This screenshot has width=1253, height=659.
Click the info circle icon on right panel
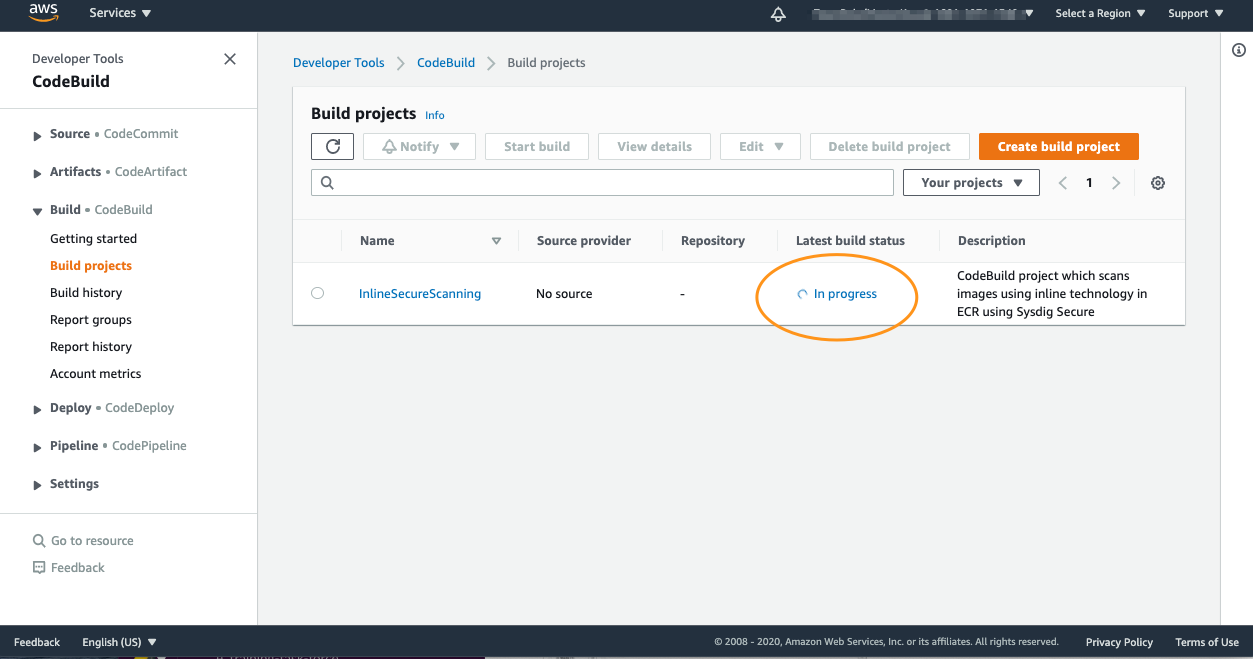tap(1239, 50)
